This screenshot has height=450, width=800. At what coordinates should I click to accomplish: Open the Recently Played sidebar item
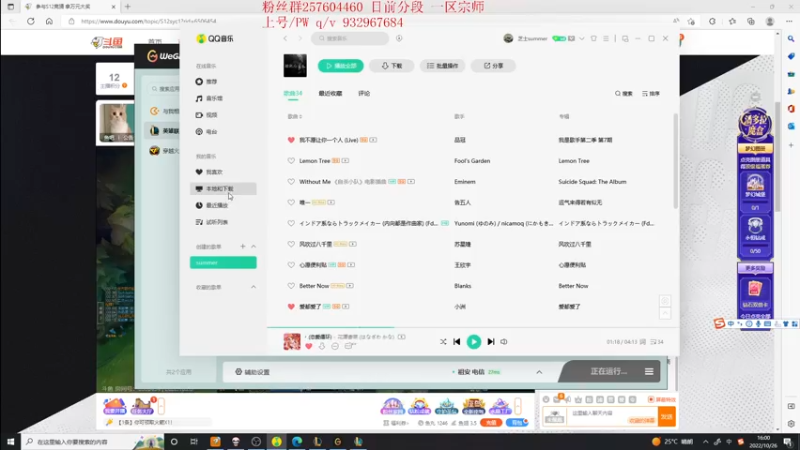coord(223,205)
